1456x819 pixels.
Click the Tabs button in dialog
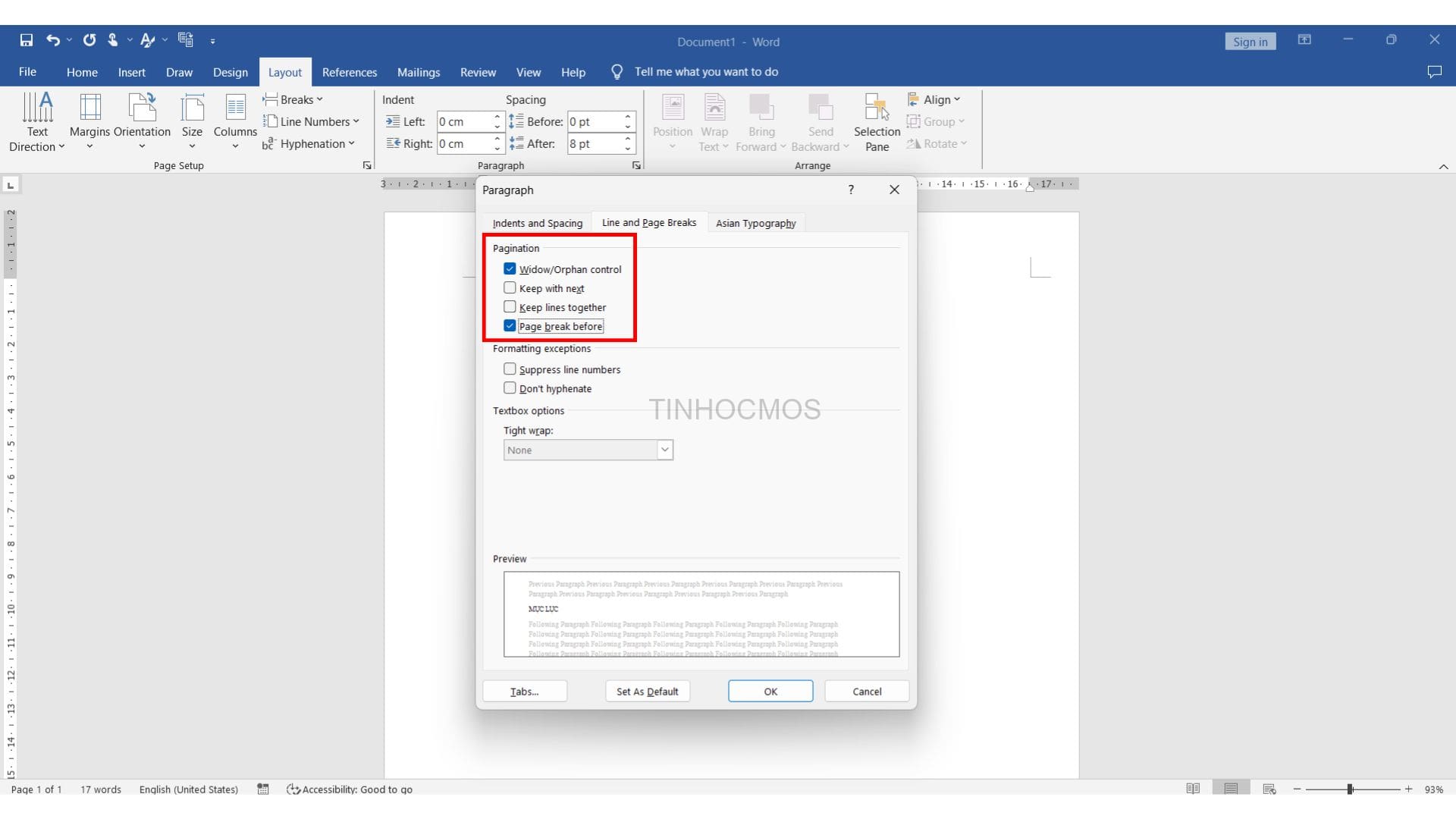pos(524,691)
